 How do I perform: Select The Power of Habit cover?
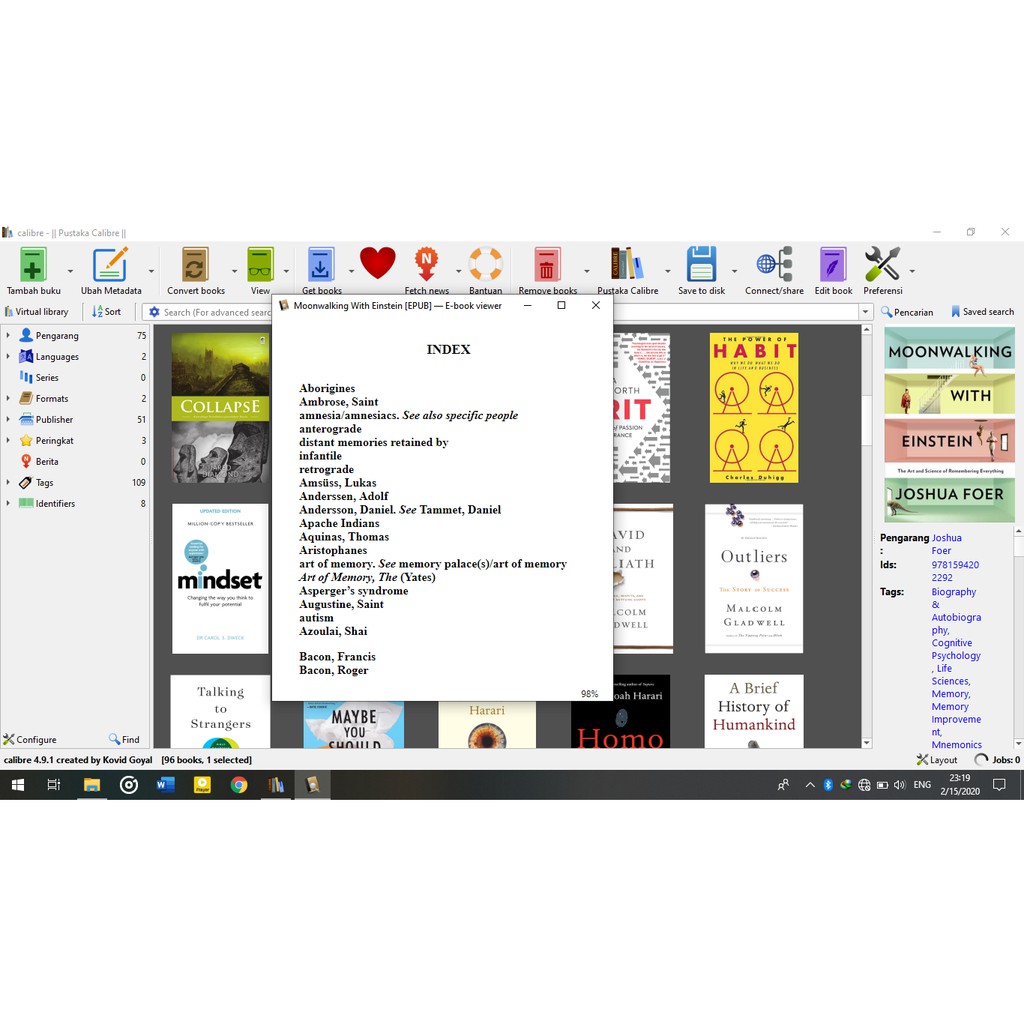coord(754,408)
